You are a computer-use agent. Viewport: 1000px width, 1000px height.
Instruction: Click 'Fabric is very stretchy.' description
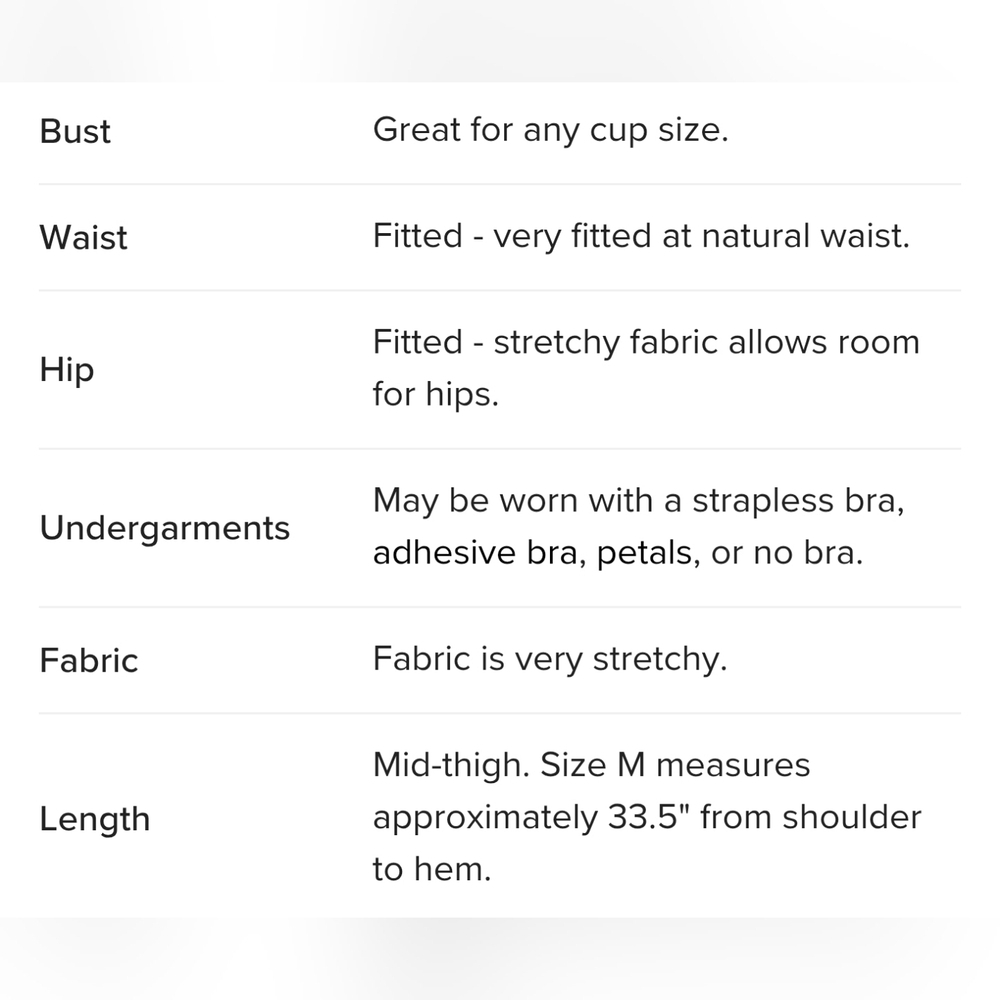coord(550,659)
